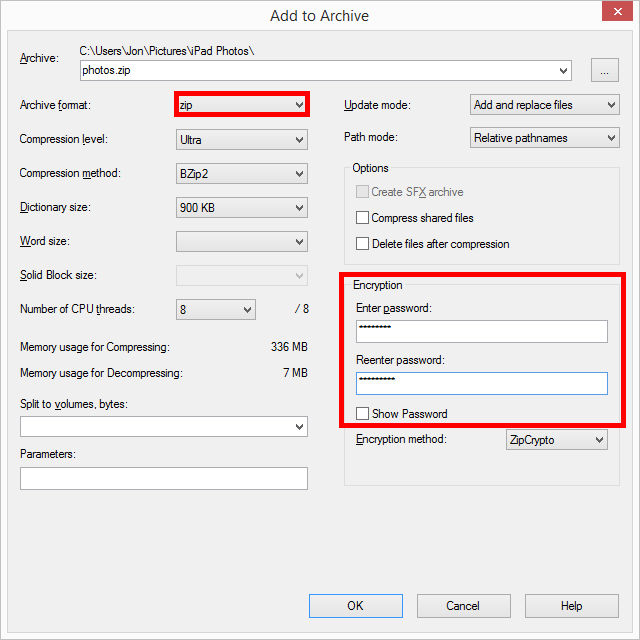Focus the Enter password field
640x640 pixels.
[x=481, y=331]
